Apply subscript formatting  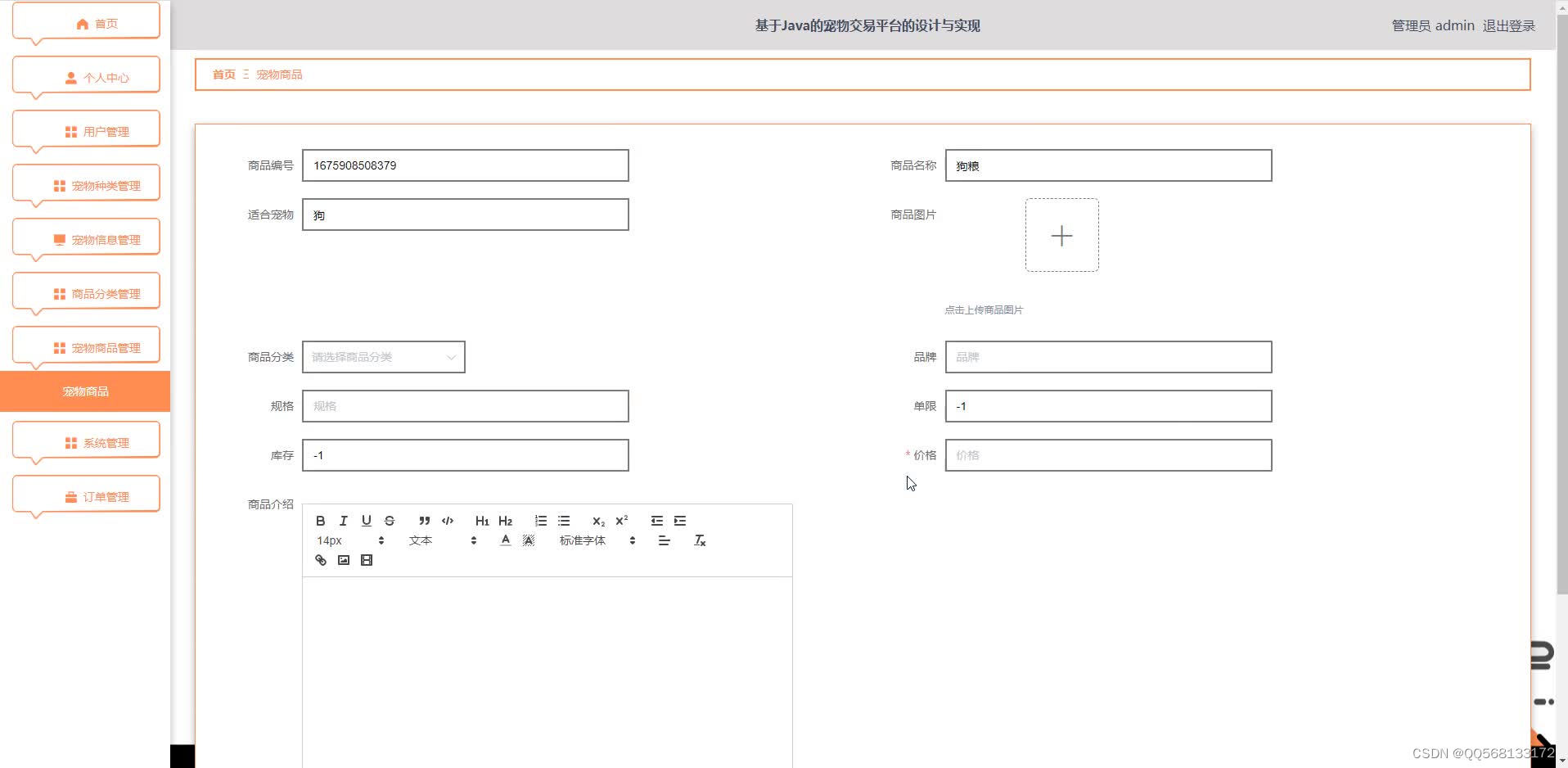(x=598, y=521)
